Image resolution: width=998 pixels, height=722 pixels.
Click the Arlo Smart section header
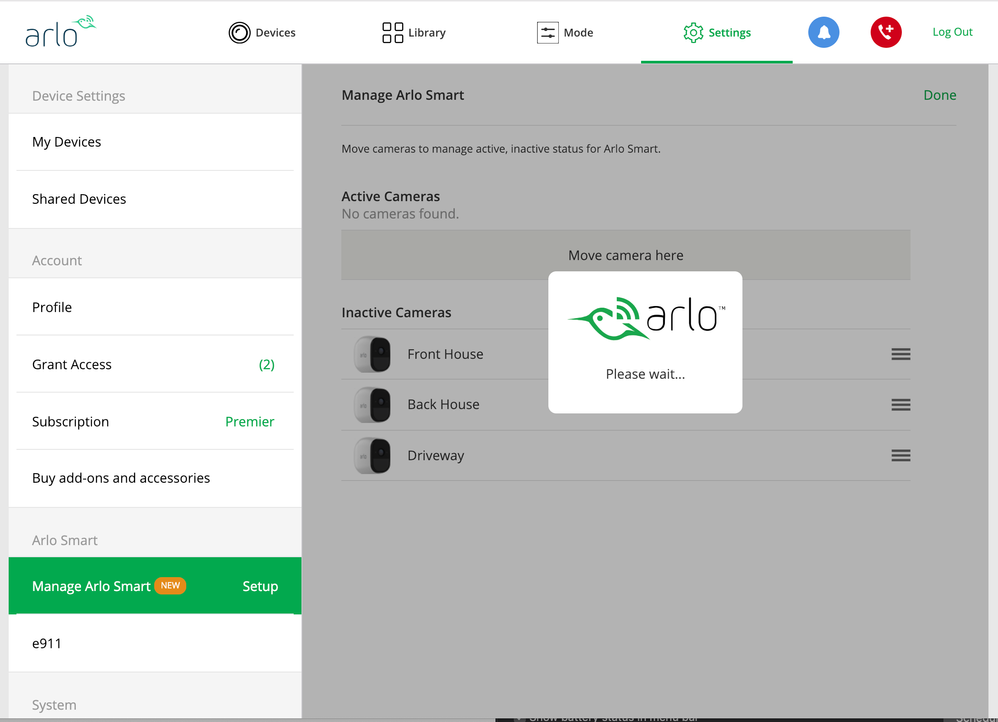tap(64, 540)
